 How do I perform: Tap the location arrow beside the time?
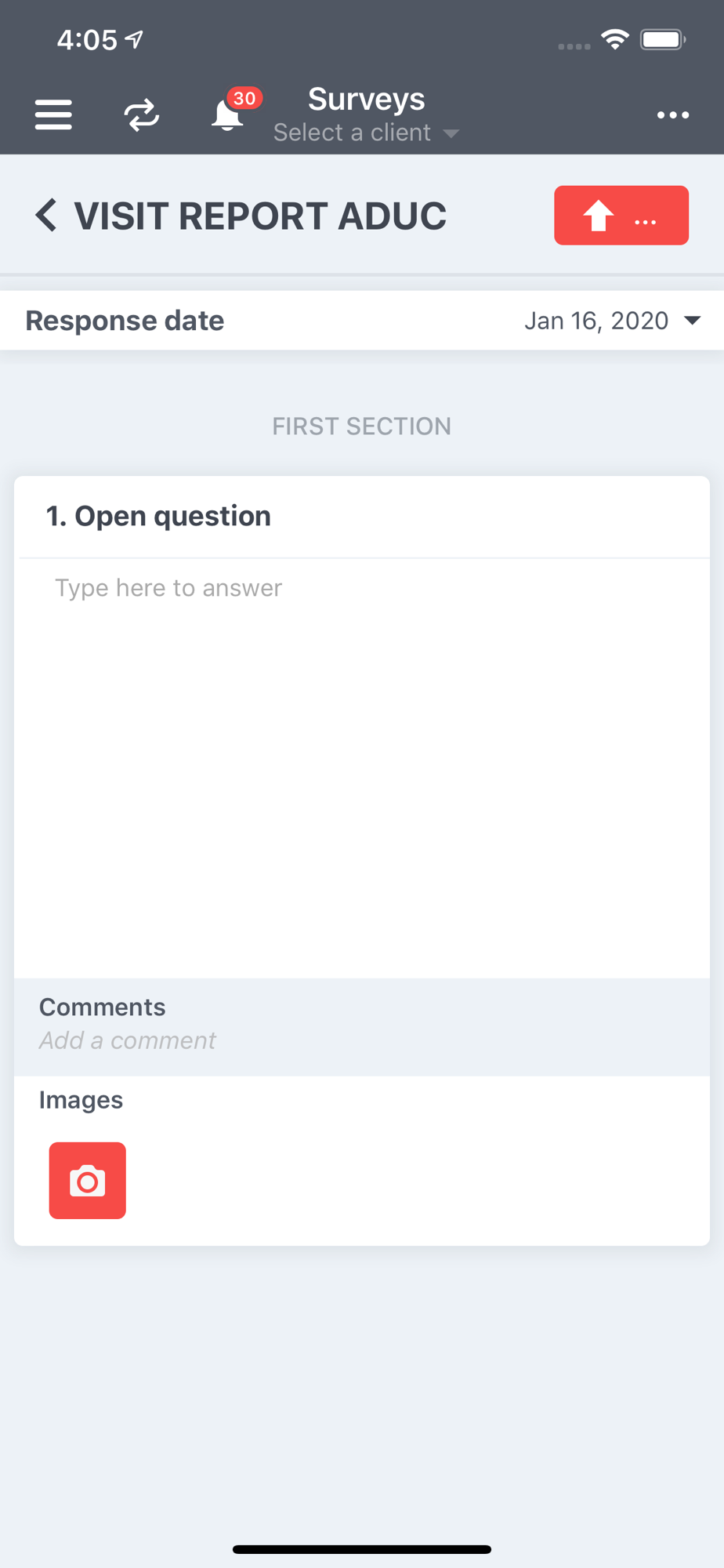click(135, 39)
